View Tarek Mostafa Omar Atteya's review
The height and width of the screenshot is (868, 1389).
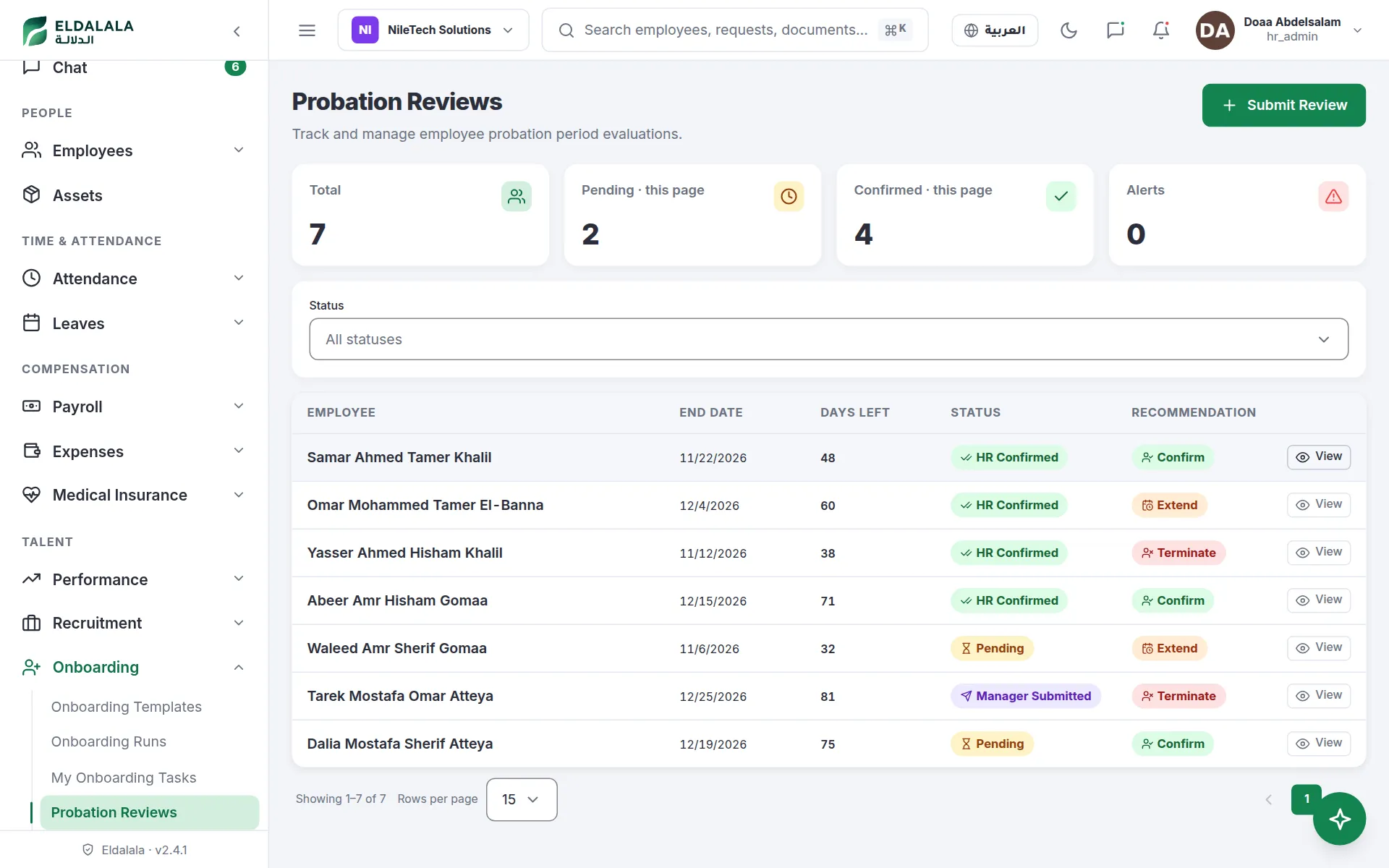pos(1318,696)
